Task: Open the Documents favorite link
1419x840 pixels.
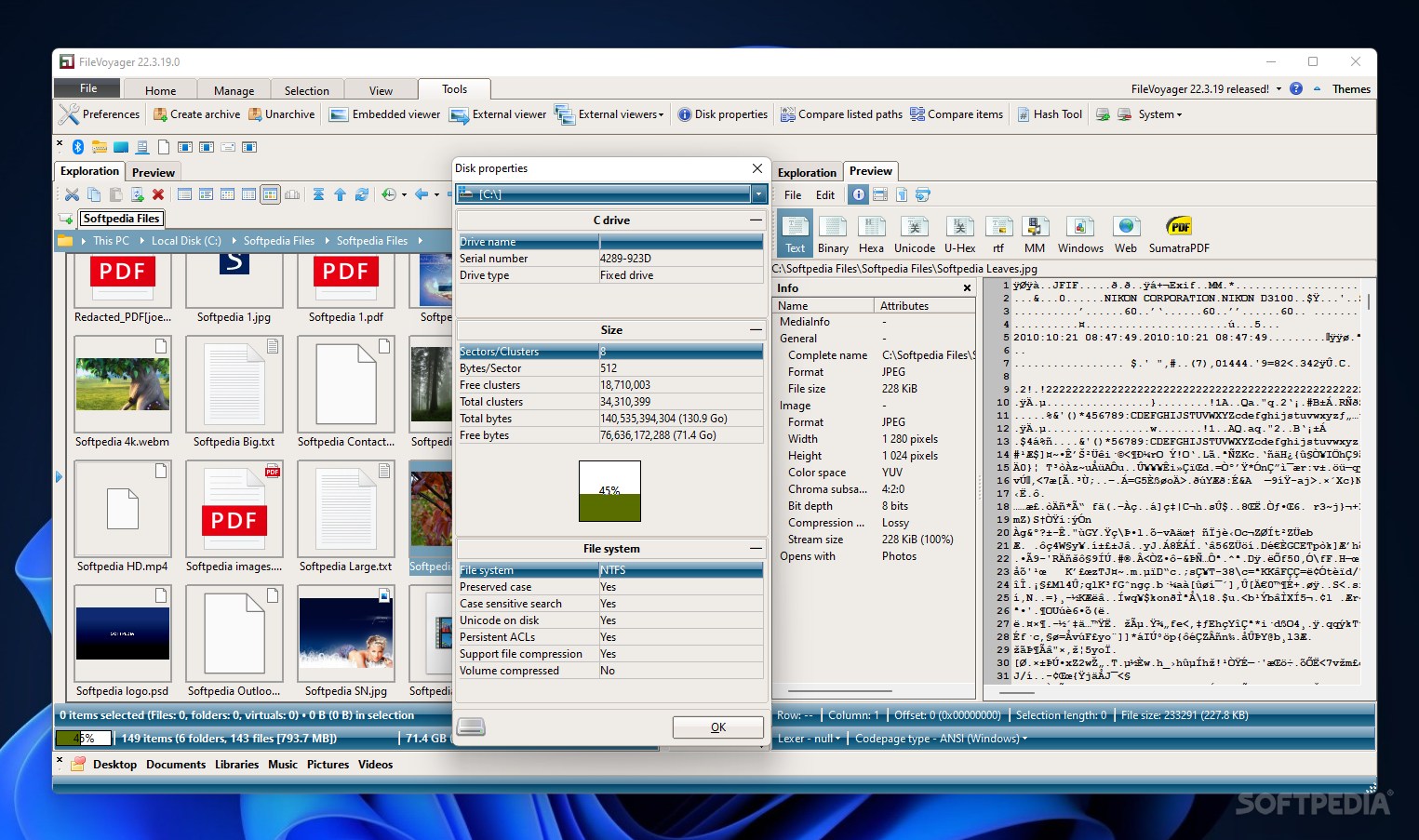Action: (176, 765)
